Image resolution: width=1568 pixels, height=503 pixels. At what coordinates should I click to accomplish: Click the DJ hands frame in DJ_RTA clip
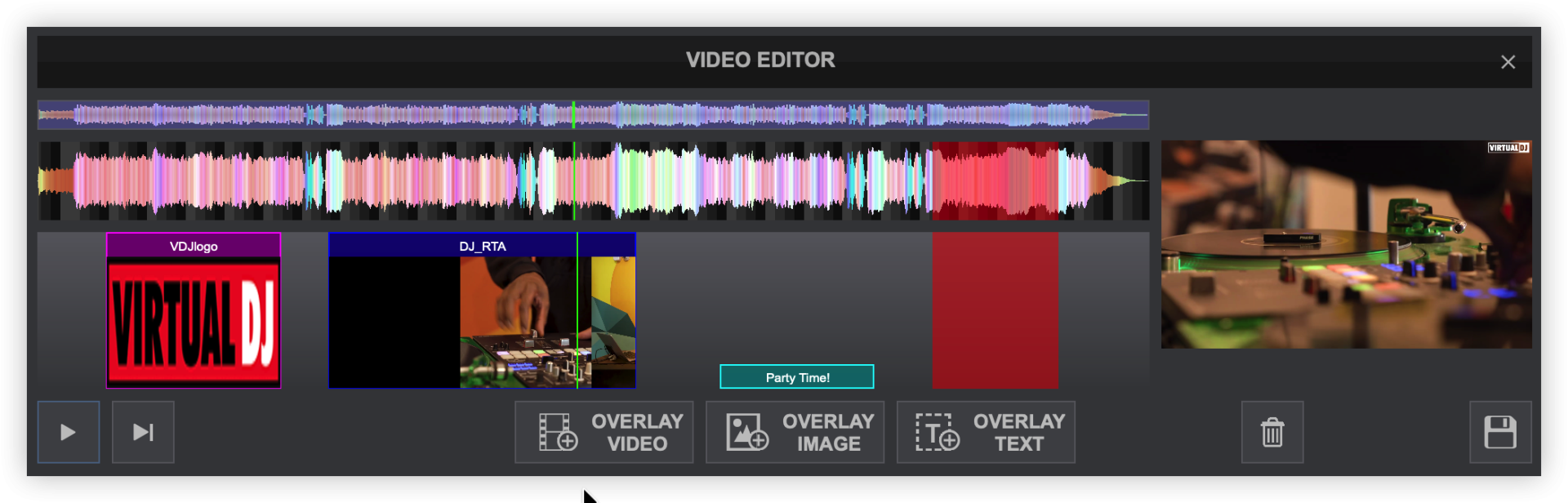519,323
